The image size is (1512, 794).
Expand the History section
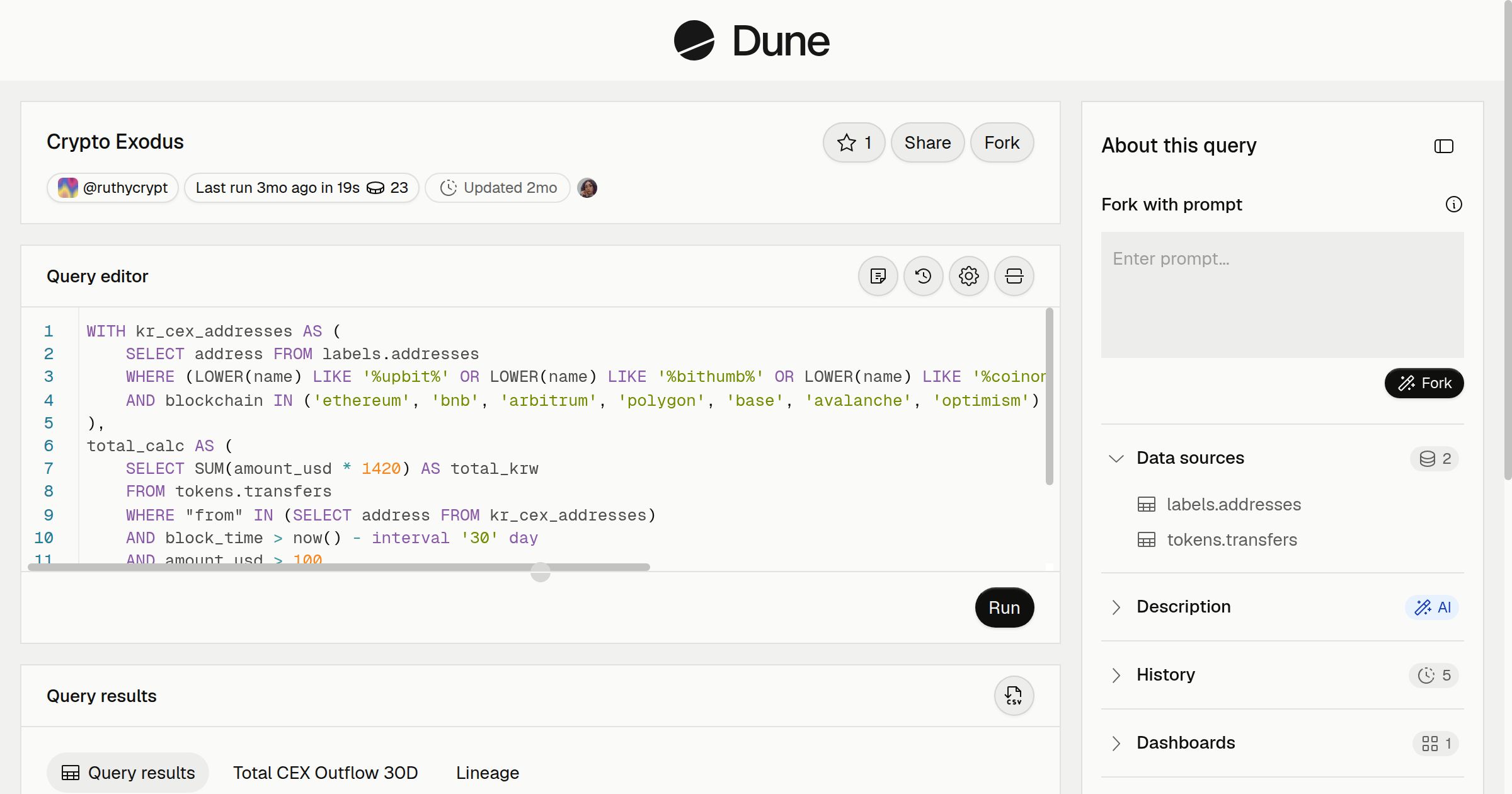tap(1116, 675)
